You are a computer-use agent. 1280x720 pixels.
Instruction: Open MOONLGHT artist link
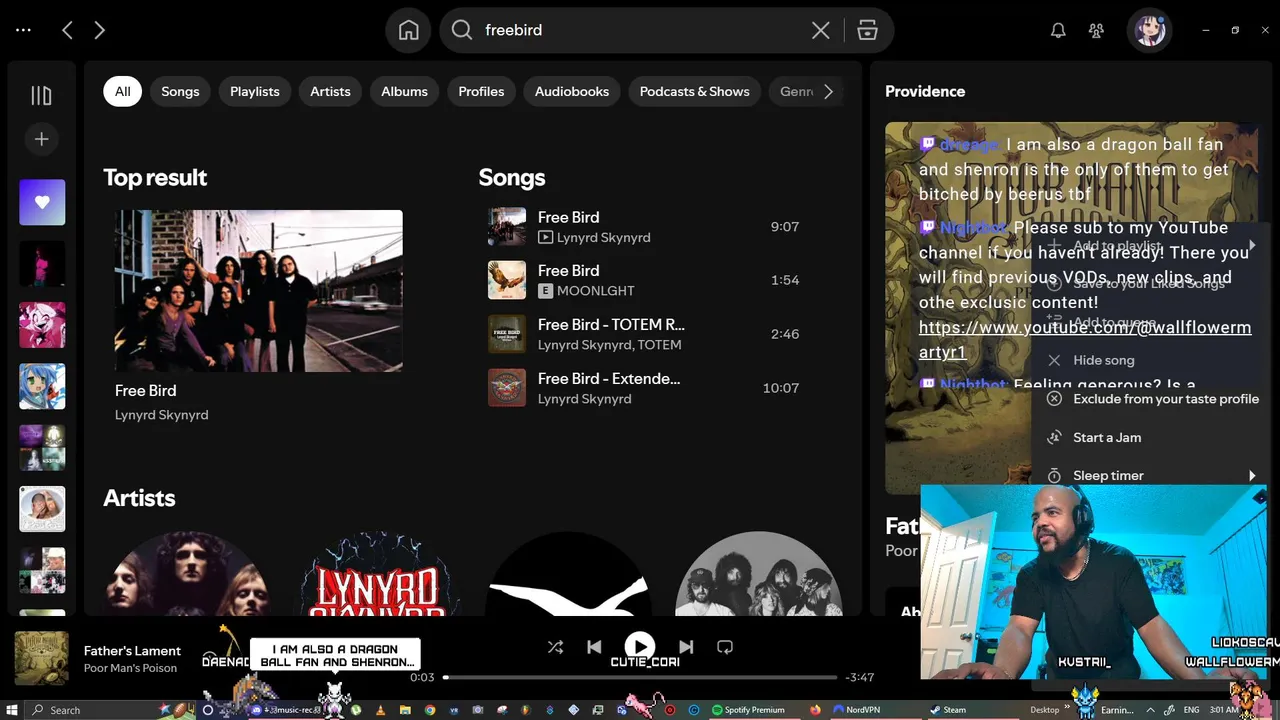pos(596,291)
